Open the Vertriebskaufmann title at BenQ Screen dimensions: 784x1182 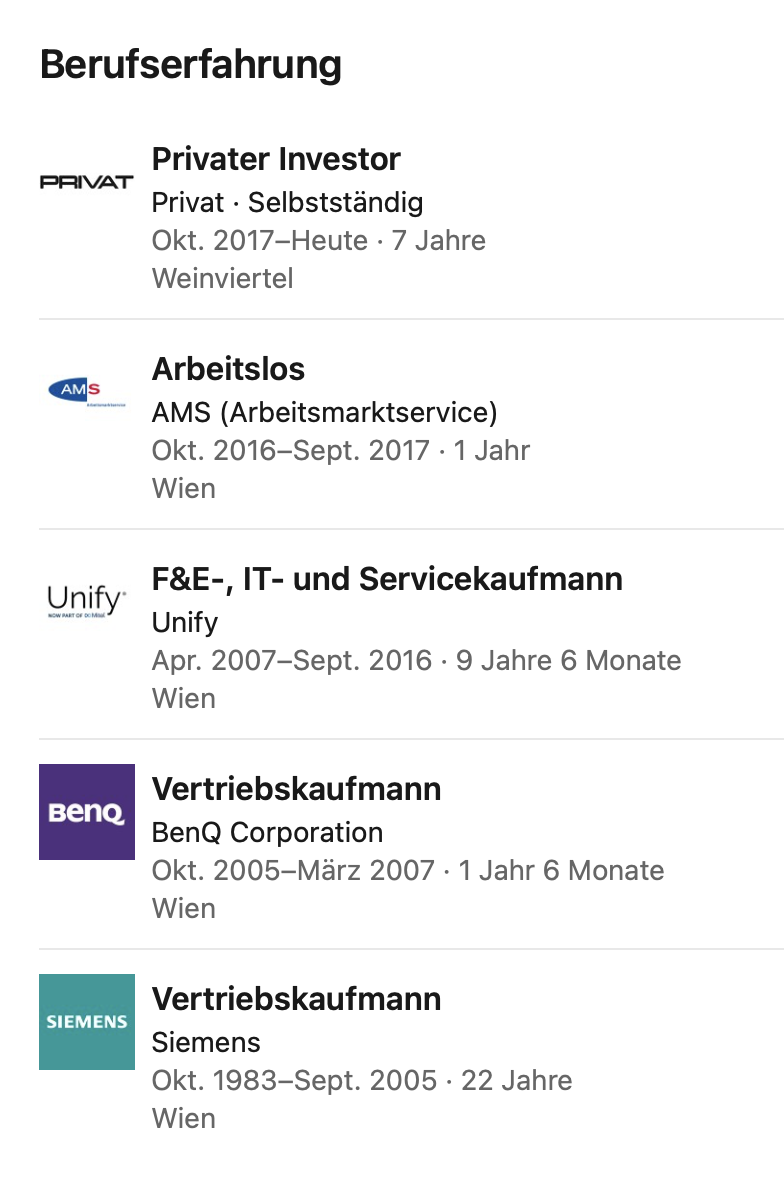(x=296, y=789)
